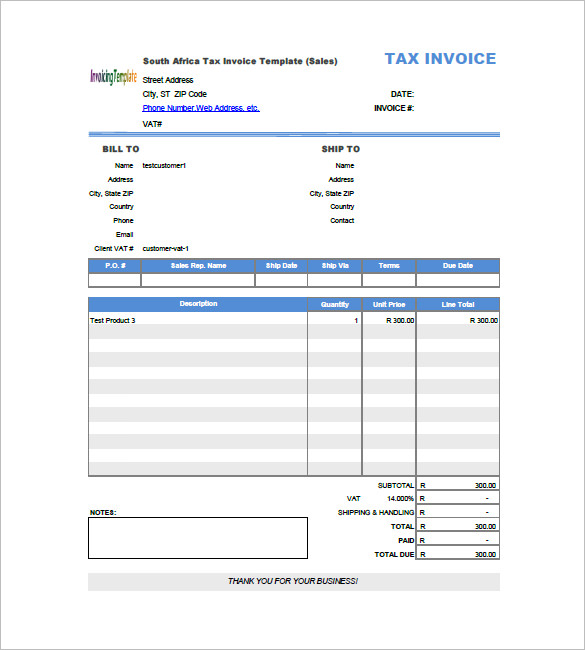Click the testcustomer1 name value

164,165
